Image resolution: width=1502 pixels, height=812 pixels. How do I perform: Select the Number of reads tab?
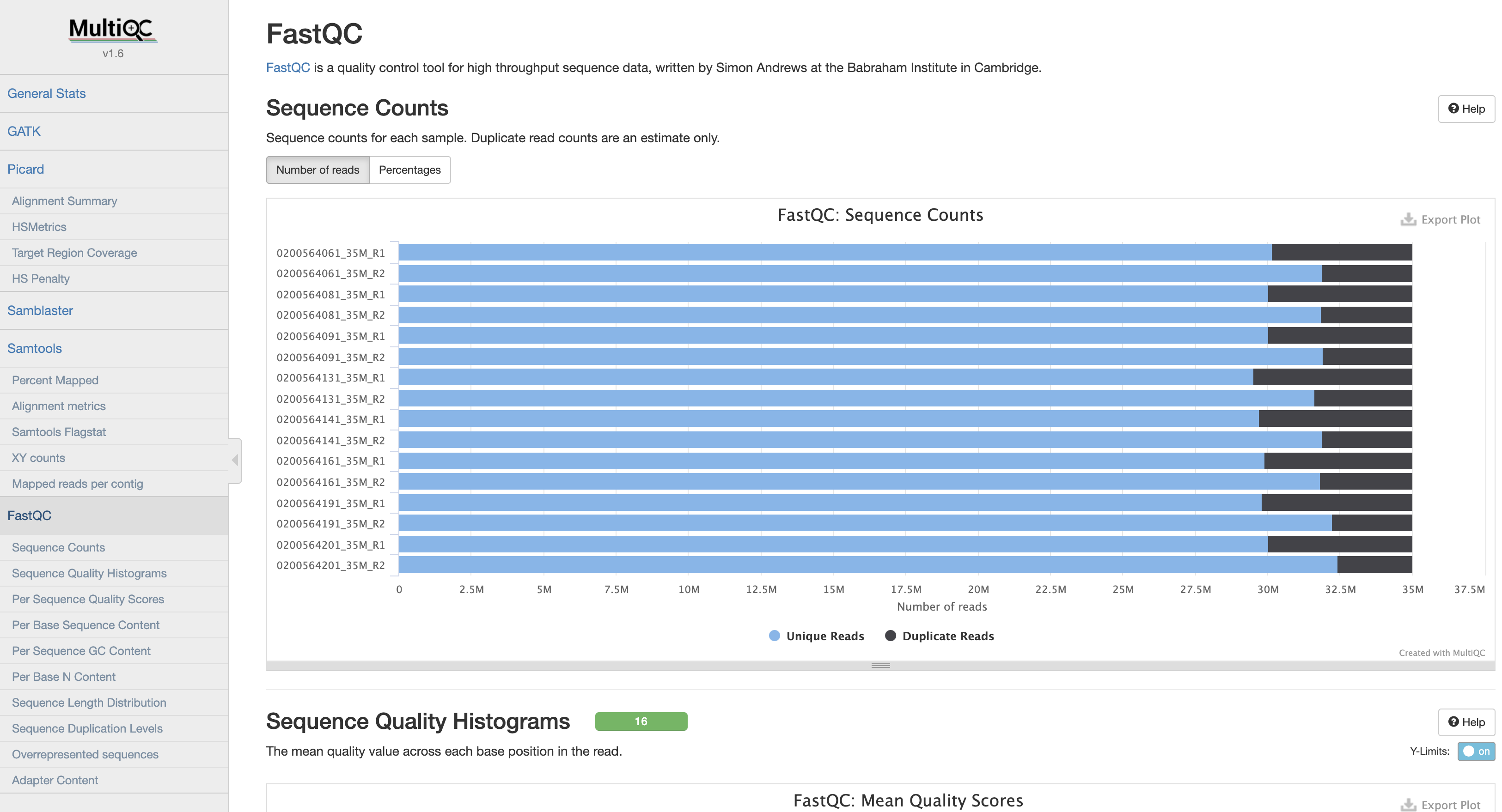pyautogui.click(x=318, y=170)
